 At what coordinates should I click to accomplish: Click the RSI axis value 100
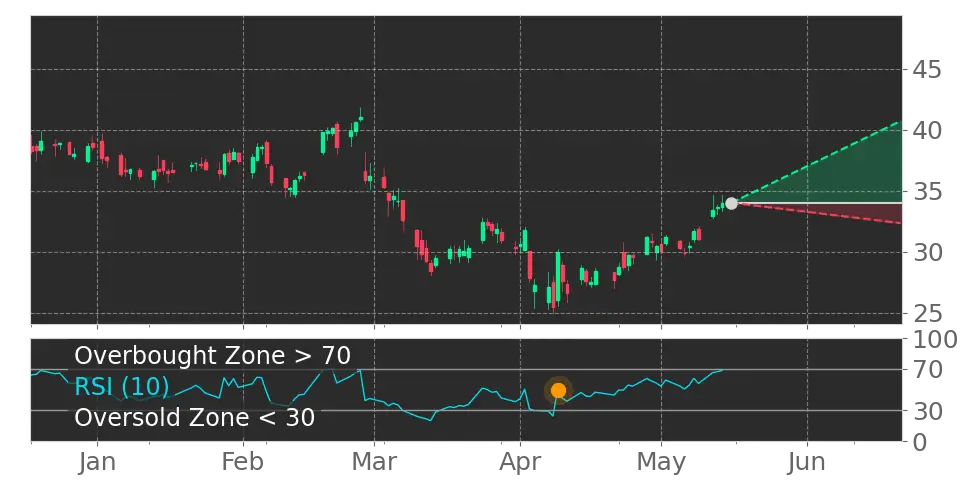[x=934, y=339]
